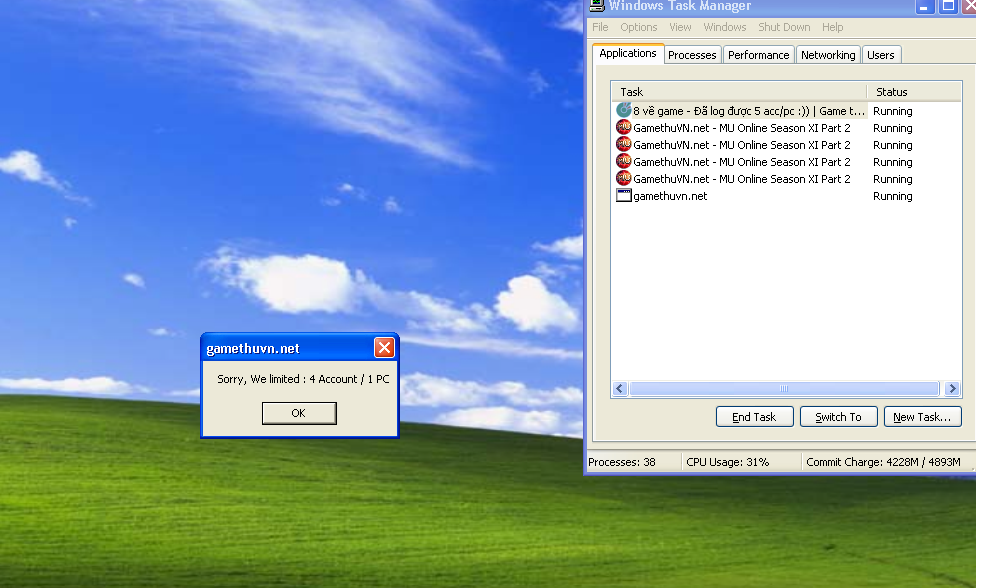The height and width of the screenshot is (588, 983).
Task: Open the View menu
Action: (680, 27)
